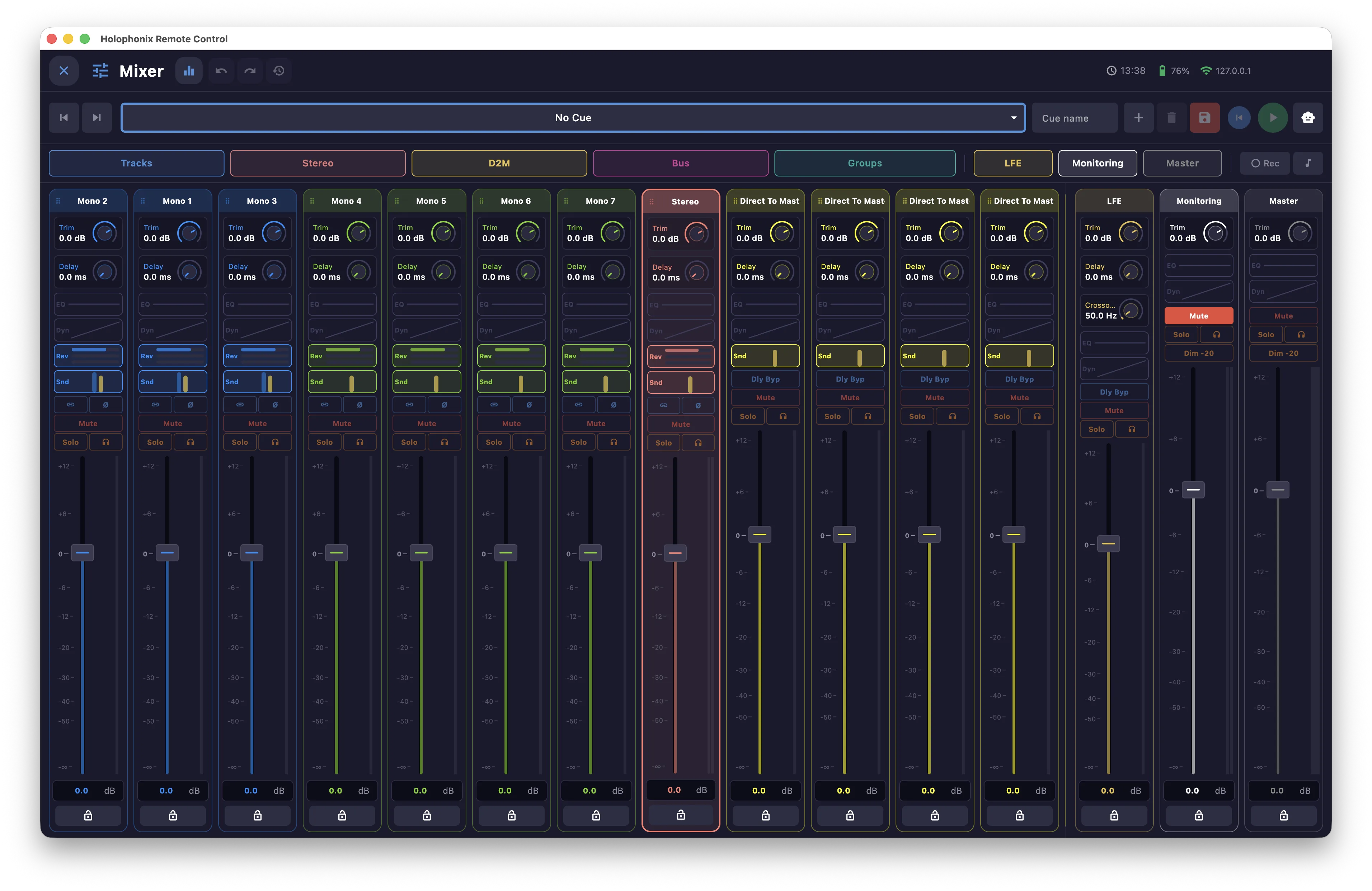Image resolution: width=1372 pixels, height=891 pixels.
Task: Open the meters bar-chart icon
Action: pos(189,70)
